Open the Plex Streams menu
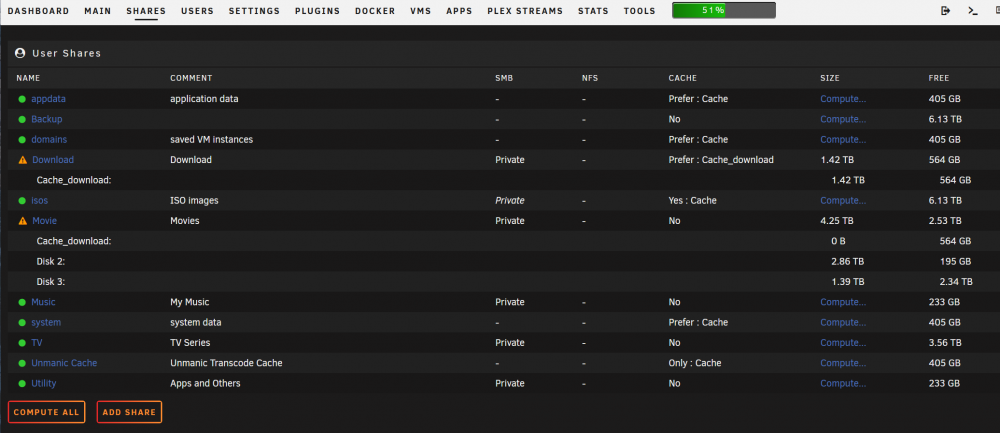This screenshot has width=1000, height=433. [x=525, y=11]
